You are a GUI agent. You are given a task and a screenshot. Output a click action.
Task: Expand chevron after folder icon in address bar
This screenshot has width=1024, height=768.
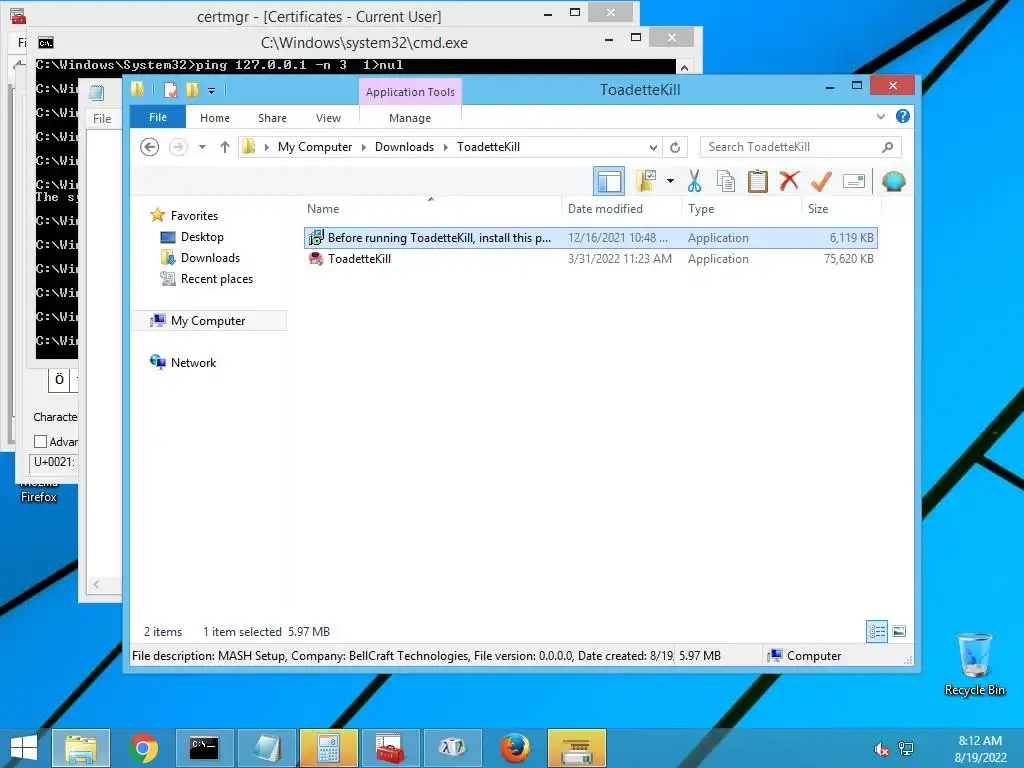click(x=266, y=147)
